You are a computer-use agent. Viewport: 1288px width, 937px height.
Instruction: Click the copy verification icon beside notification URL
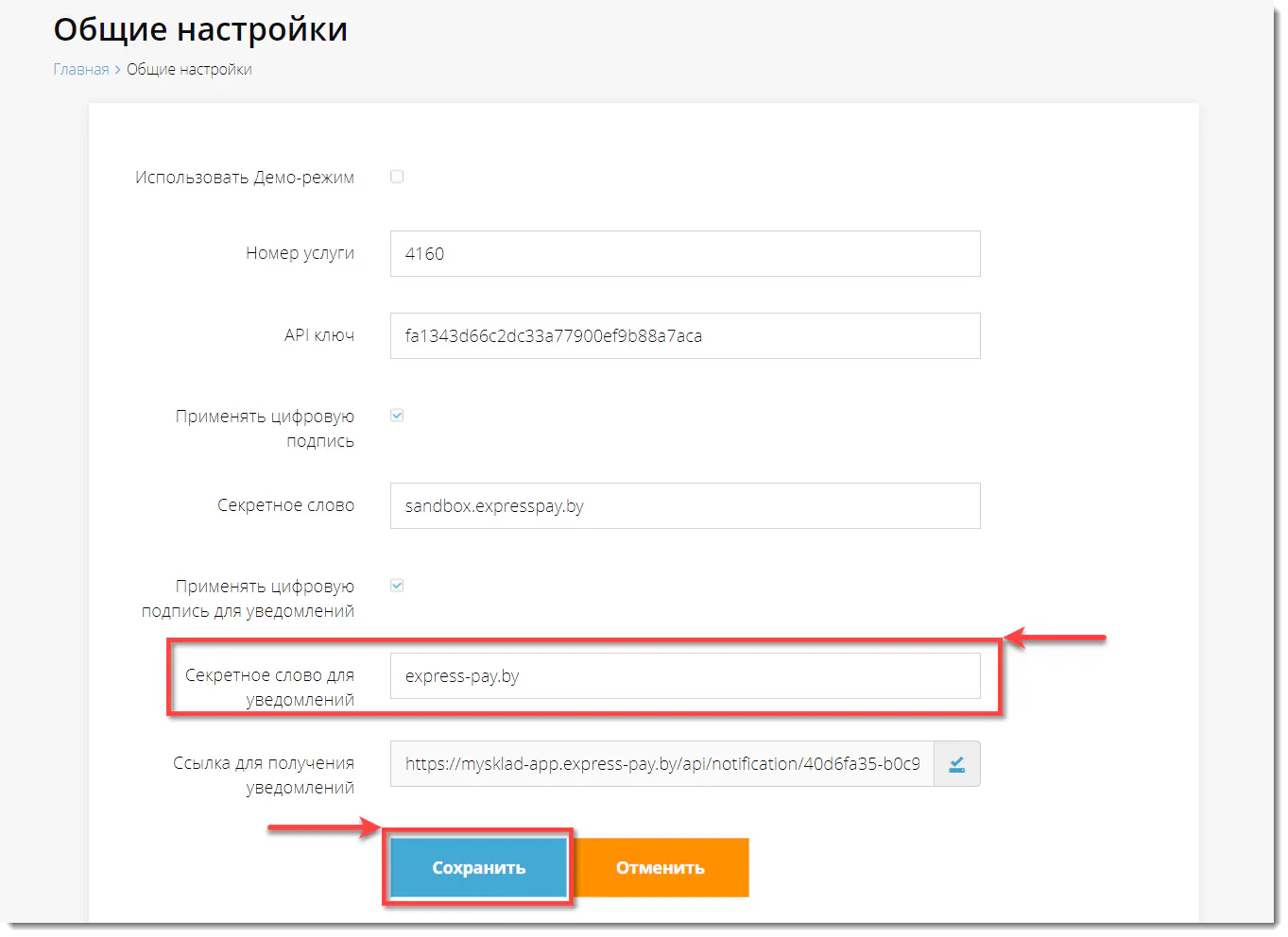[x=956, y=763]
